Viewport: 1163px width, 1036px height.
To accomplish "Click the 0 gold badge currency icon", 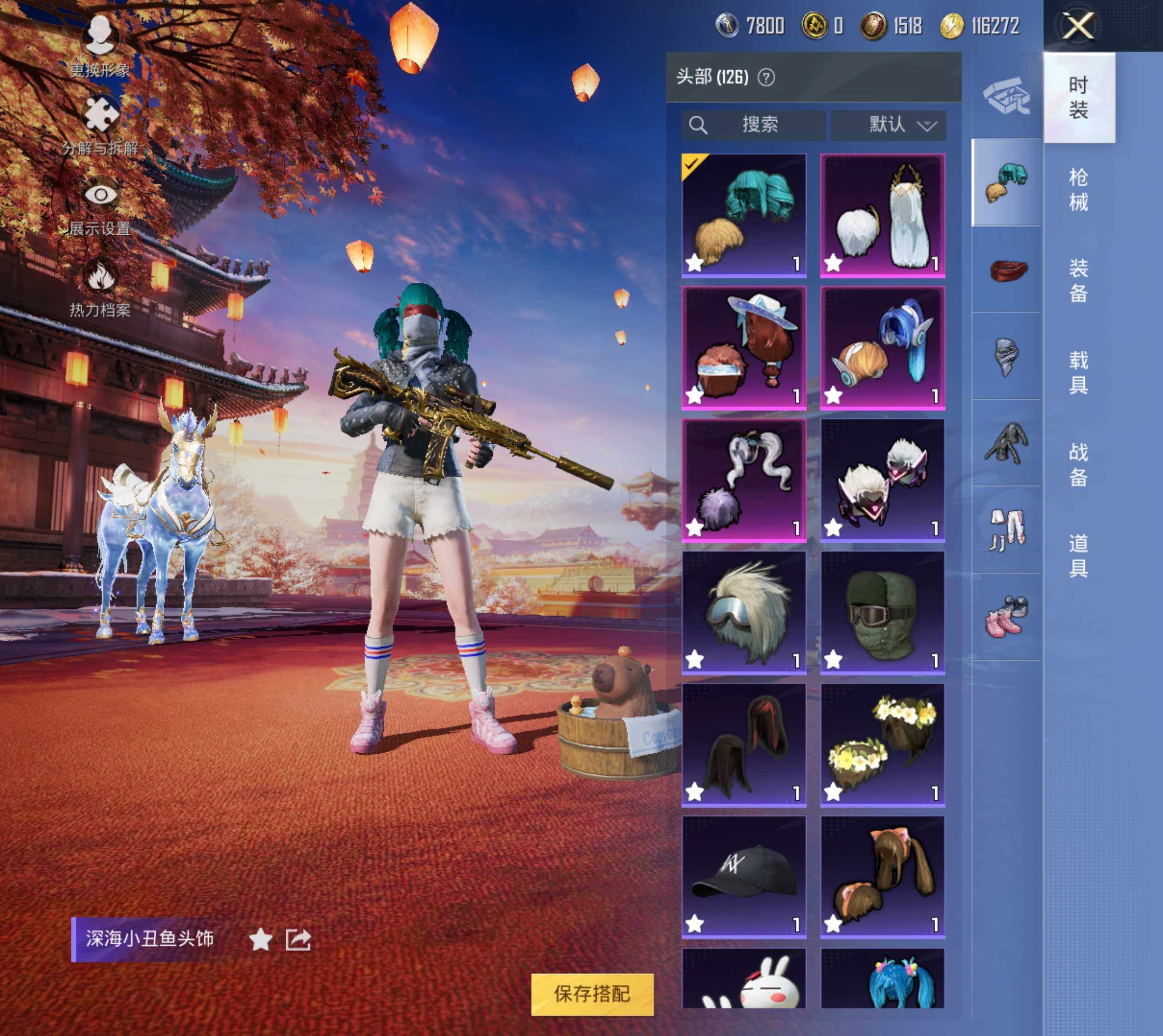I will coord(814,26).
